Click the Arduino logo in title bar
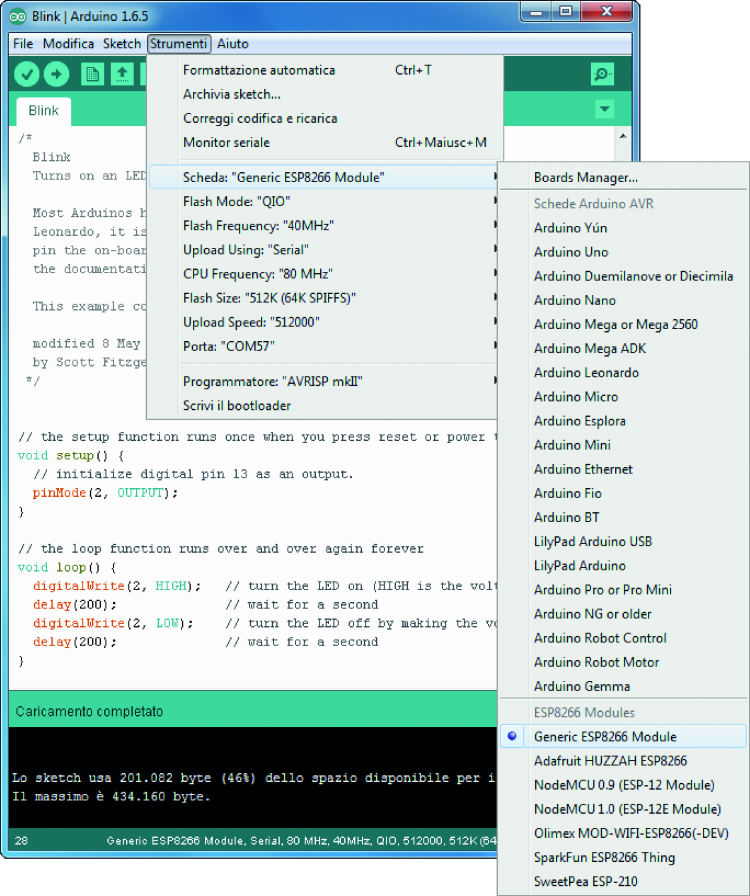 [18, 16]
